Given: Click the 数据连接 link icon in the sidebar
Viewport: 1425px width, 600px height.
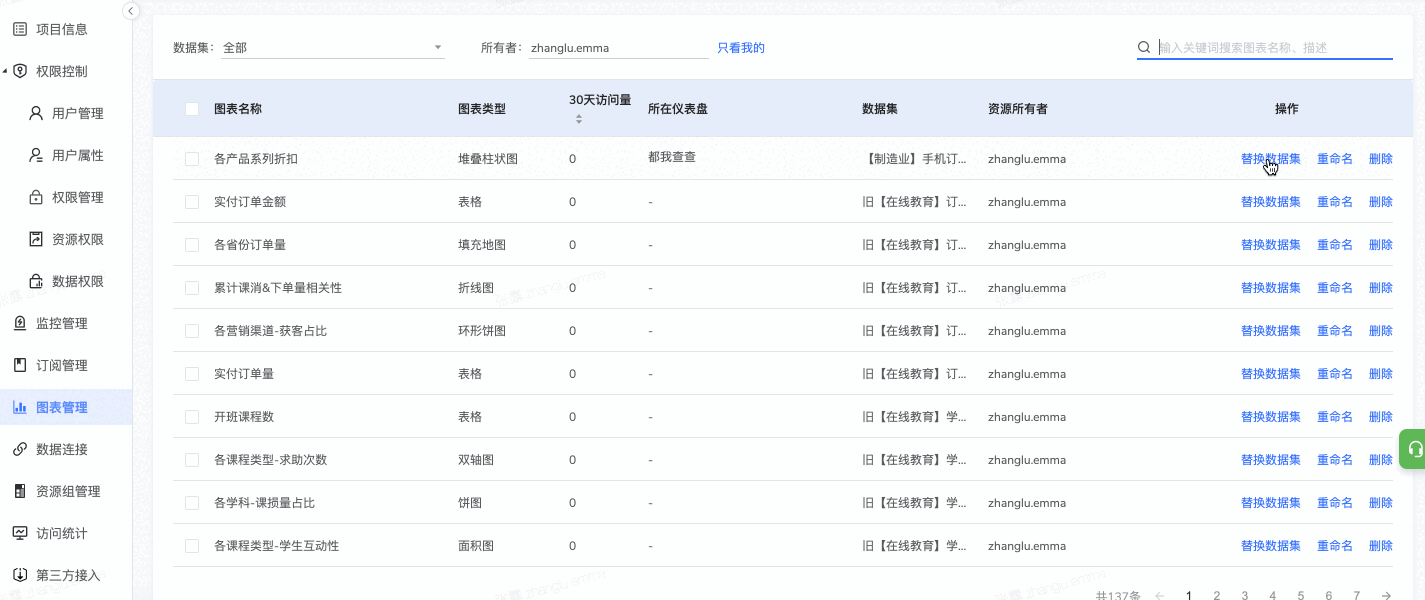Looking at the screenshot, I should click(x=20, y=449).
